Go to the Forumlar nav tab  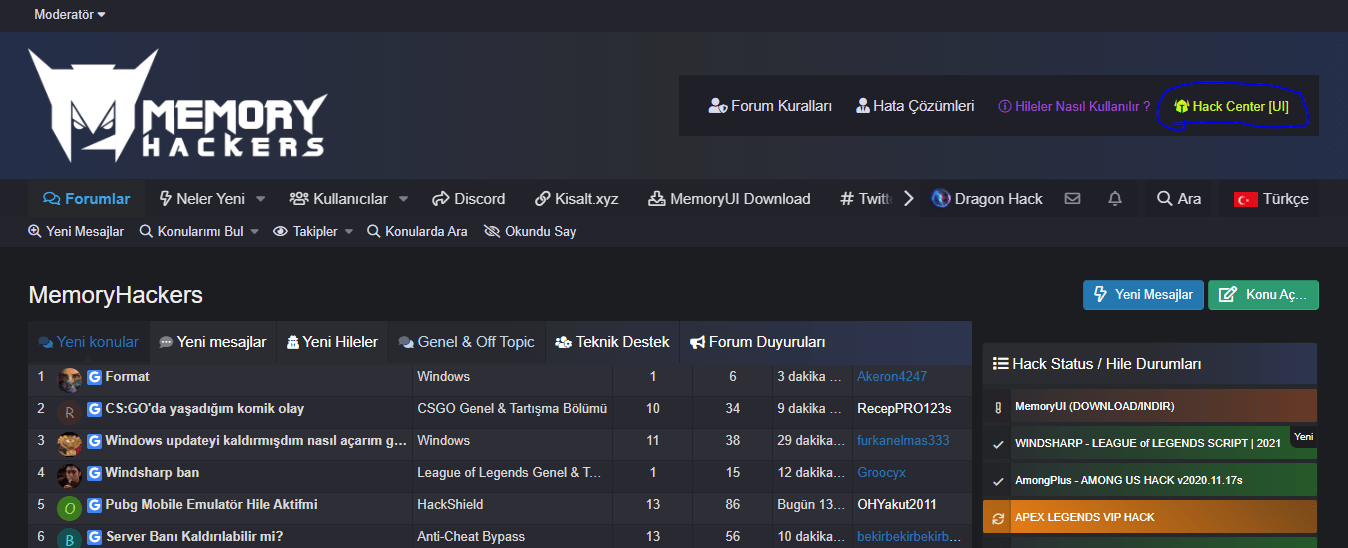point(87,198)
